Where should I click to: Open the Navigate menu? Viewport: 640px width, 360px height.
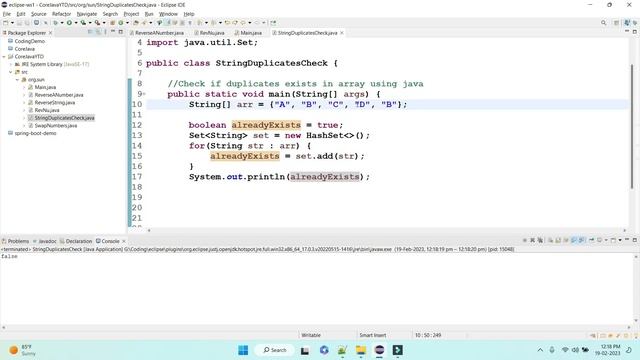tap(87, 14)
